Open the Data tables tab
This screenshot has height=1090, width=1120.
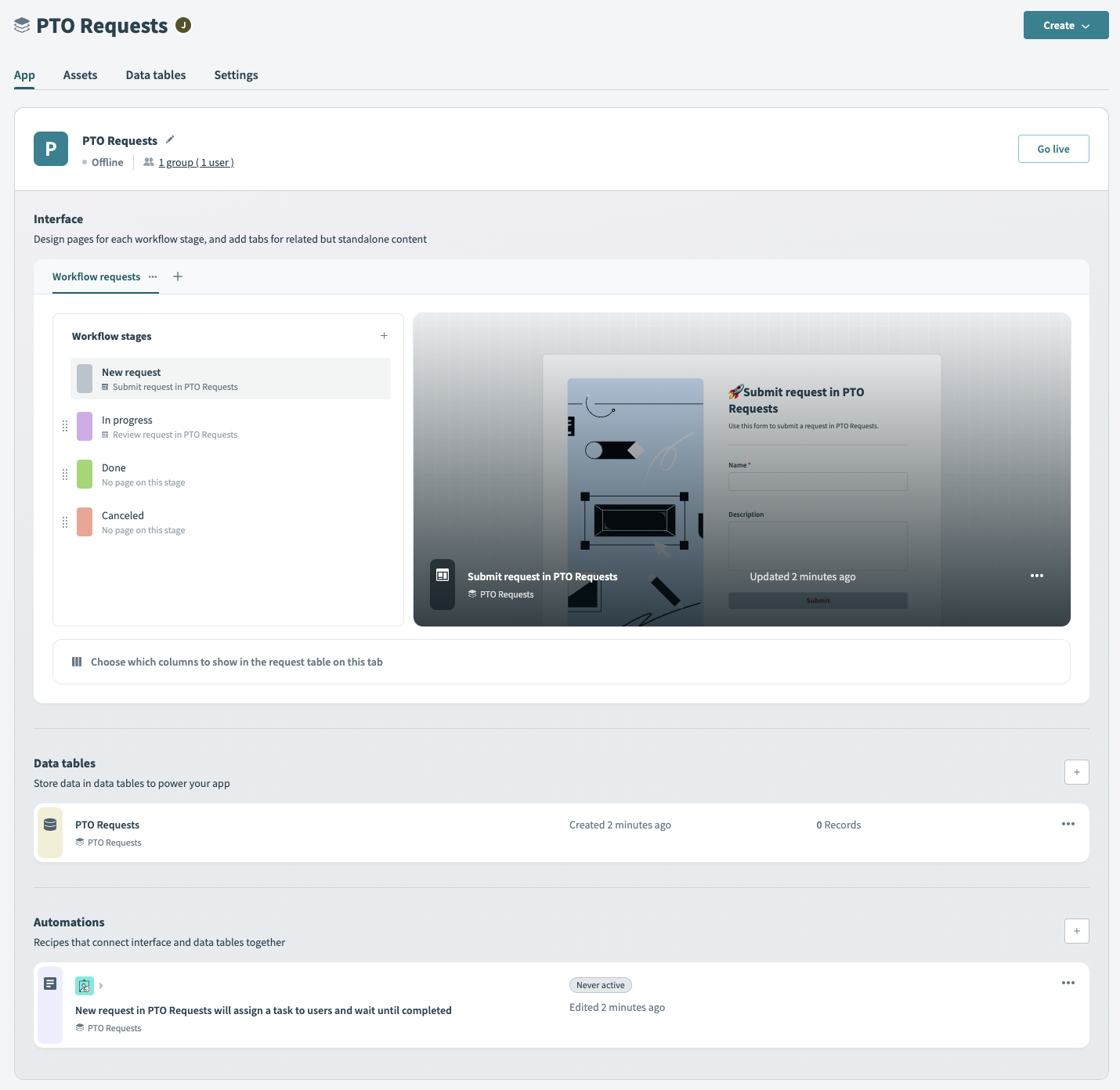(x=156, y=75)
